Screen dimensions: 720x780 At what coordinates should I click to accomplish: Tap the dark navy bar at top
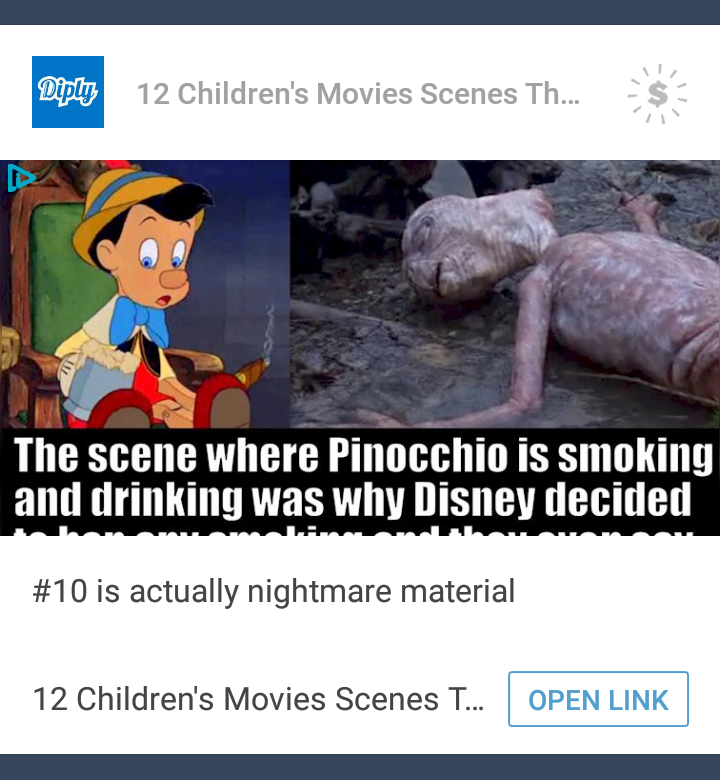click(x=360, y=12)
